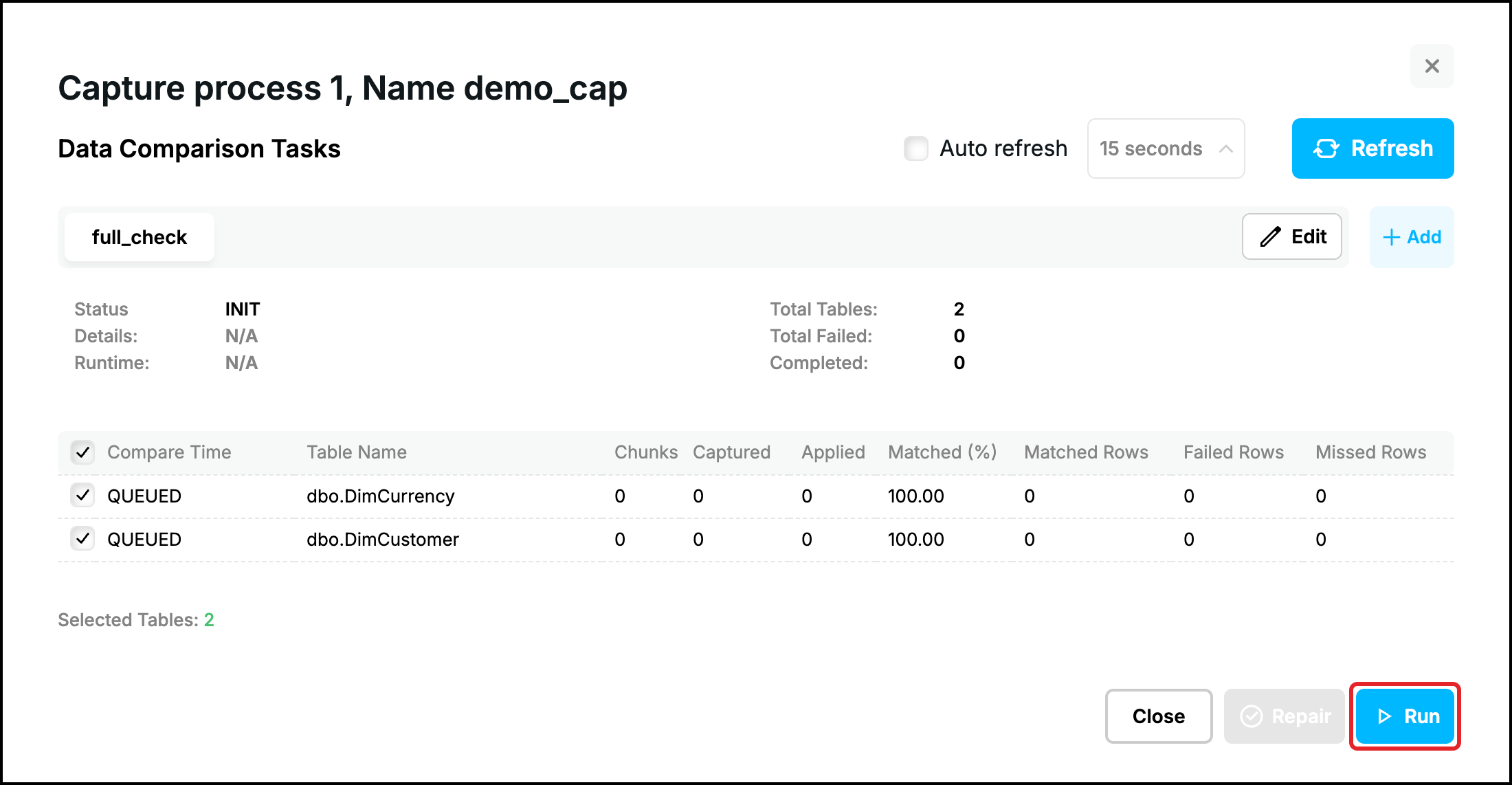This screenshot has height=785, width=1512.
Task: Click the Matched Rows column header
Action: 1086,452
